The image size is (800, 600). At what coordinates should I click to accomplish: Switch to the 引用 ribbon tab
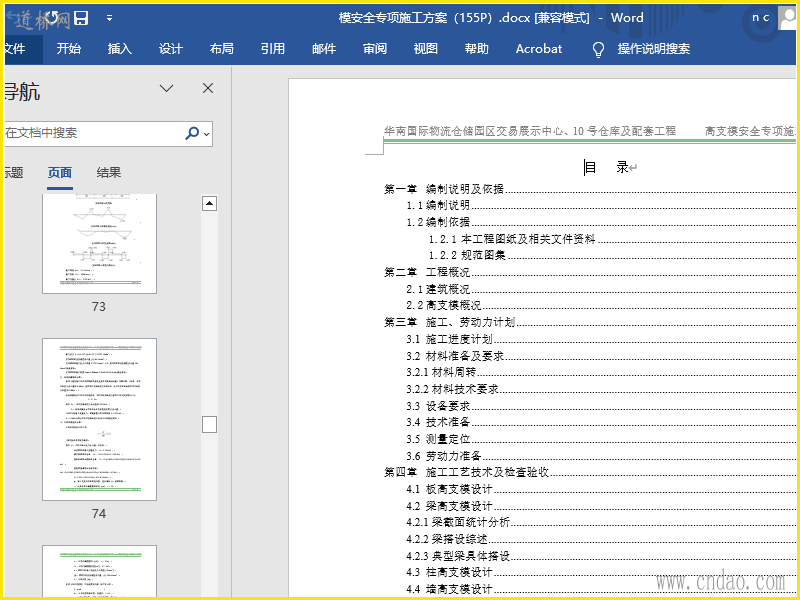(x=272, y=49)
